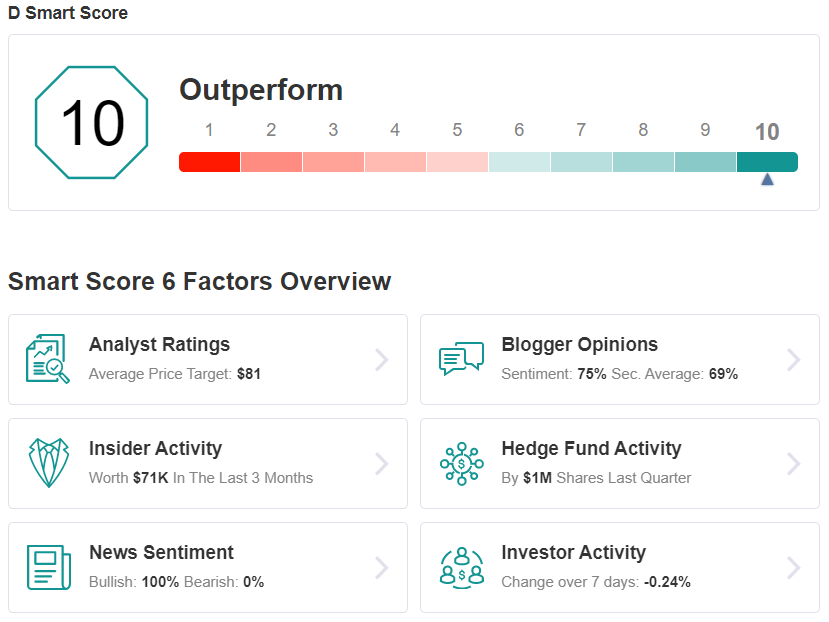Expand Analyst Ratings via its chevron arrow
This screenshot has width=829, height=622.
(x=382, y=360)
